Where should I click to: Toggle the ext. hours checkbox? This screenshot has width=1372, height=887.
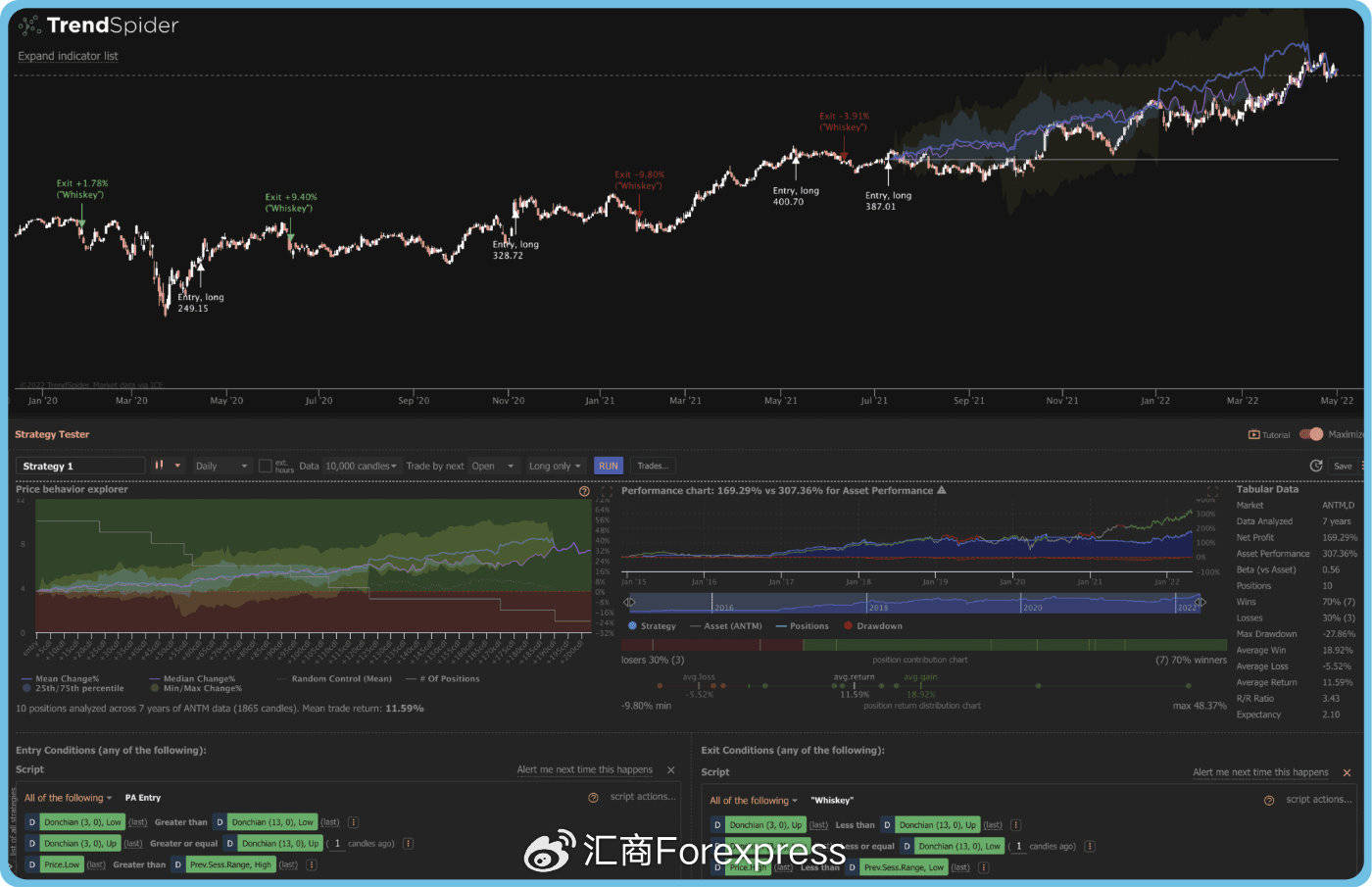coord(265,466)
